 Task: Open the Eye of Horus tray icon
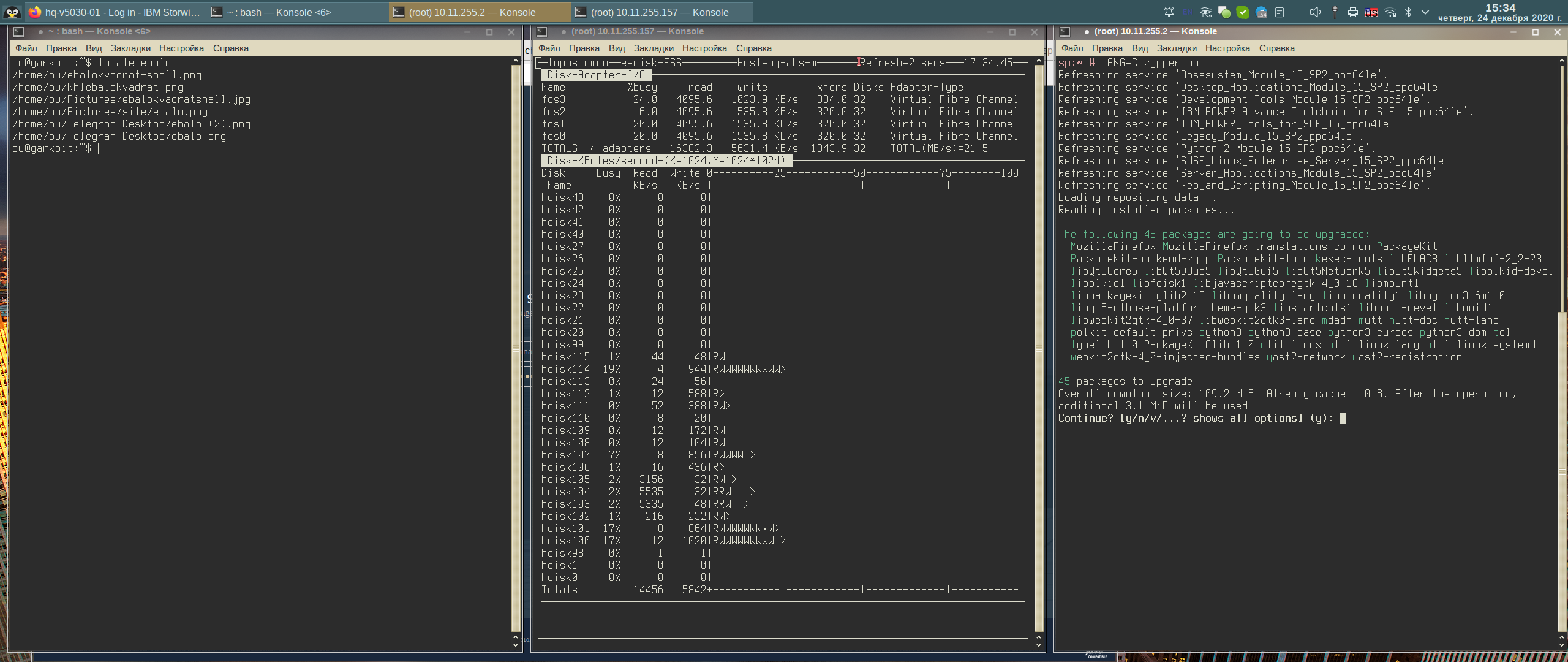pyautogui.click(x=1205, y=12)
